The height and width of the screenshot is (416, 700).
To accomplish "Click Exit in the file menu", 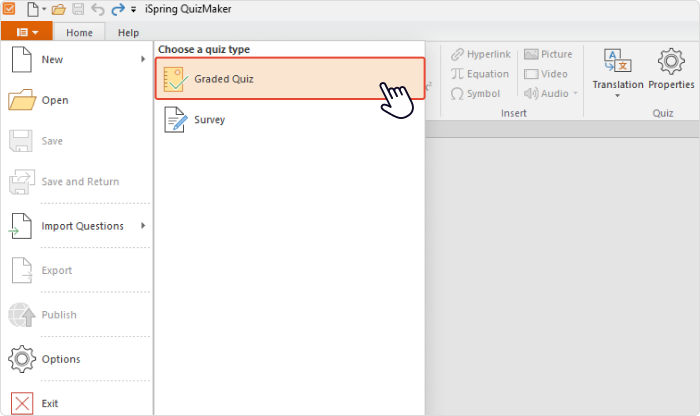I will tap(77, 403).
